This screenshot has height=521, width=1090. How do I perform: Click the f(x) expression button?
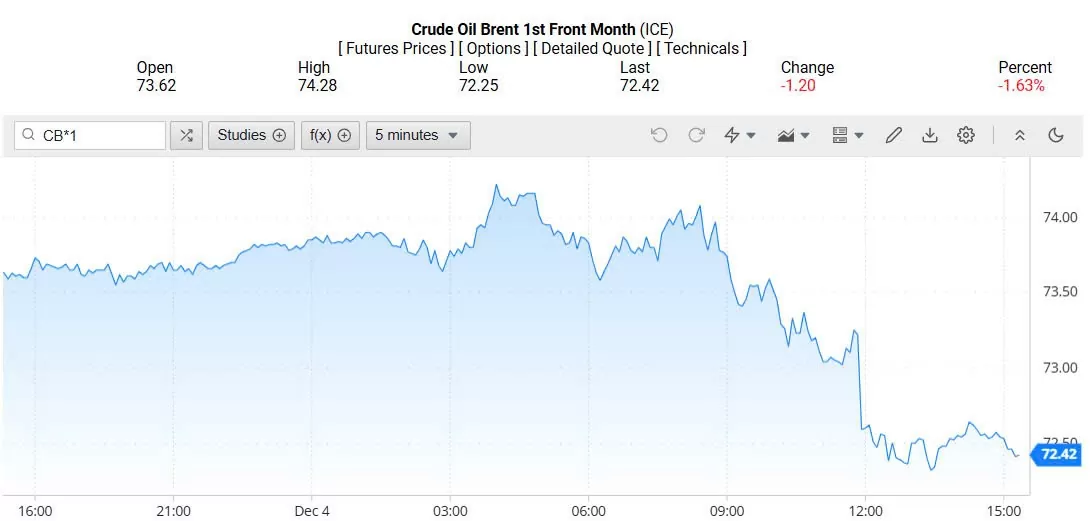pos(329,135)
